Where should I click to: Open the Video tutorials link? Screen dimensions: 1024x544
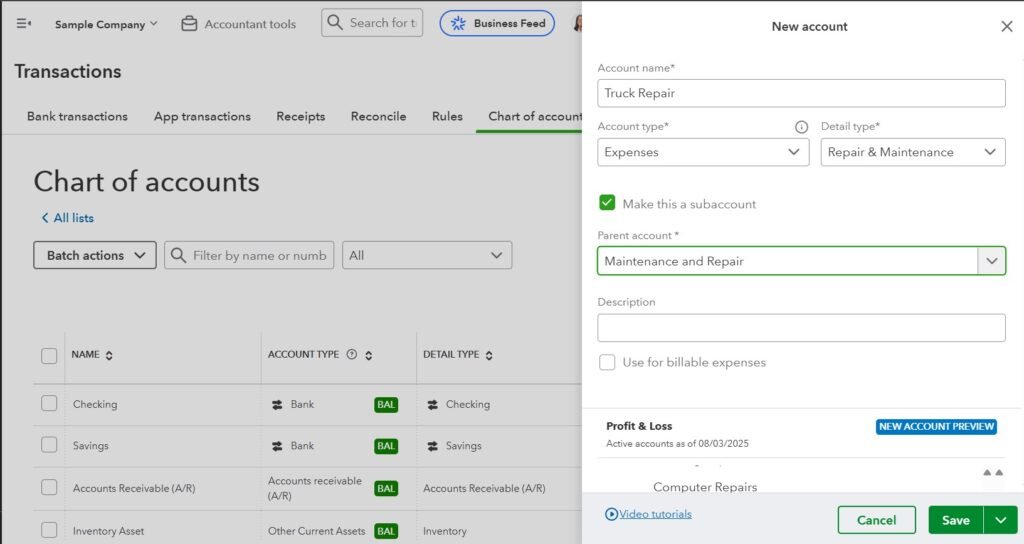[x=654, y=514]
